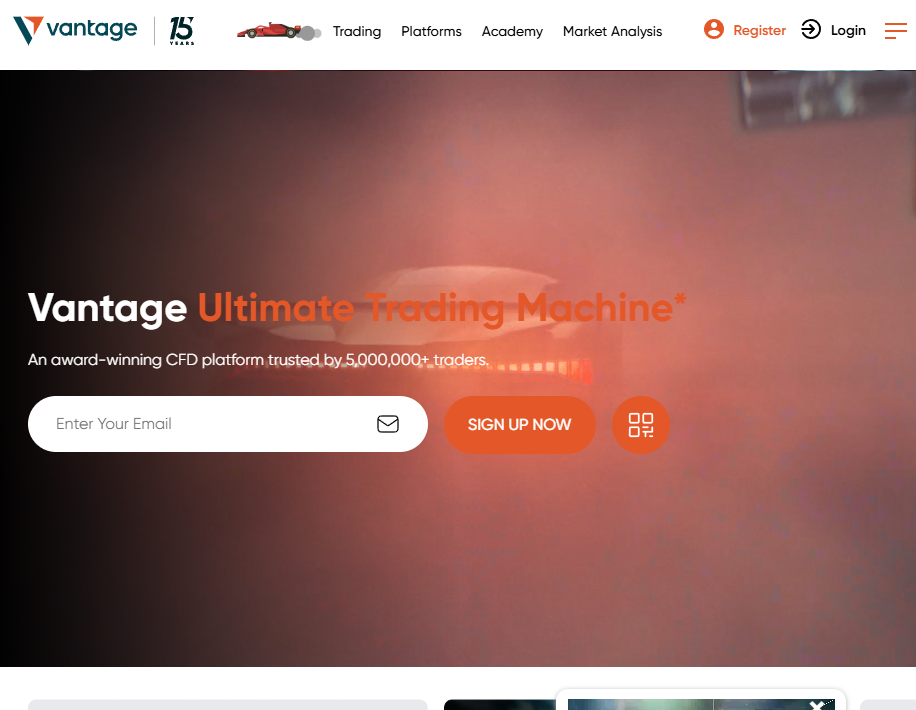
Task: Click the Register user icon
Action: (x=714, y=29)
